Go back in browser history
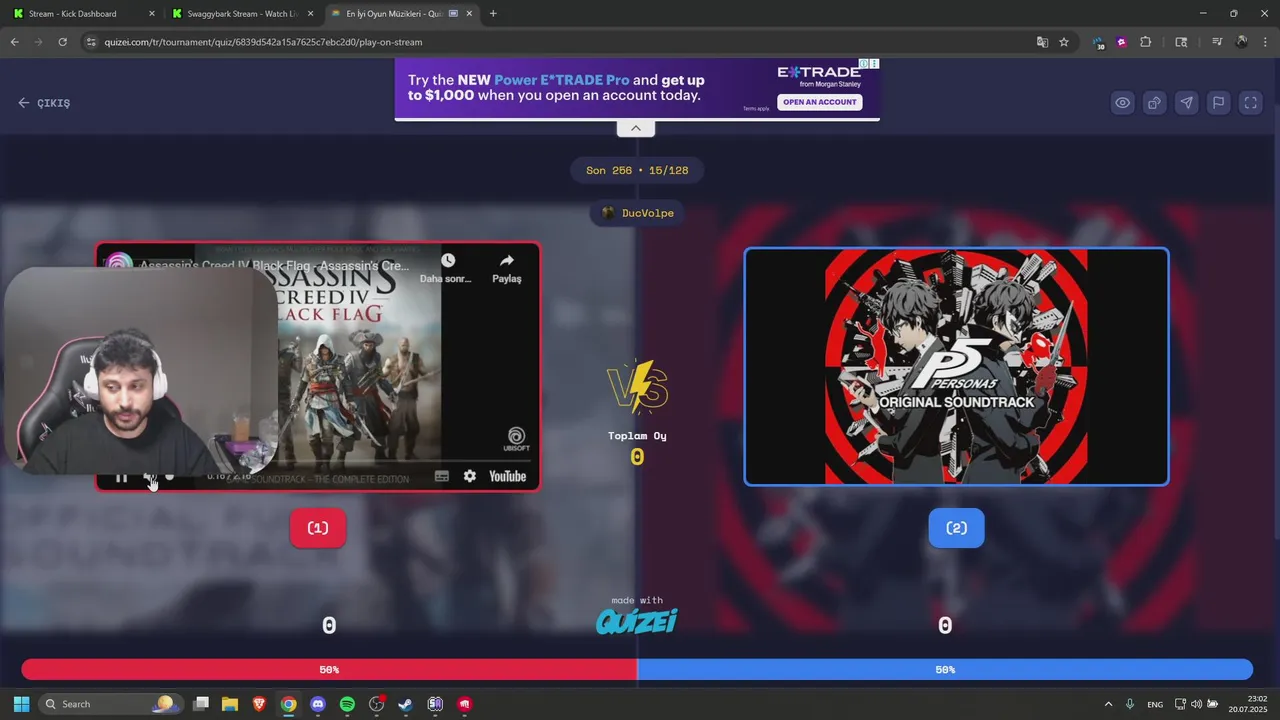Screen dimensions: 1280x720 (14, 42)
